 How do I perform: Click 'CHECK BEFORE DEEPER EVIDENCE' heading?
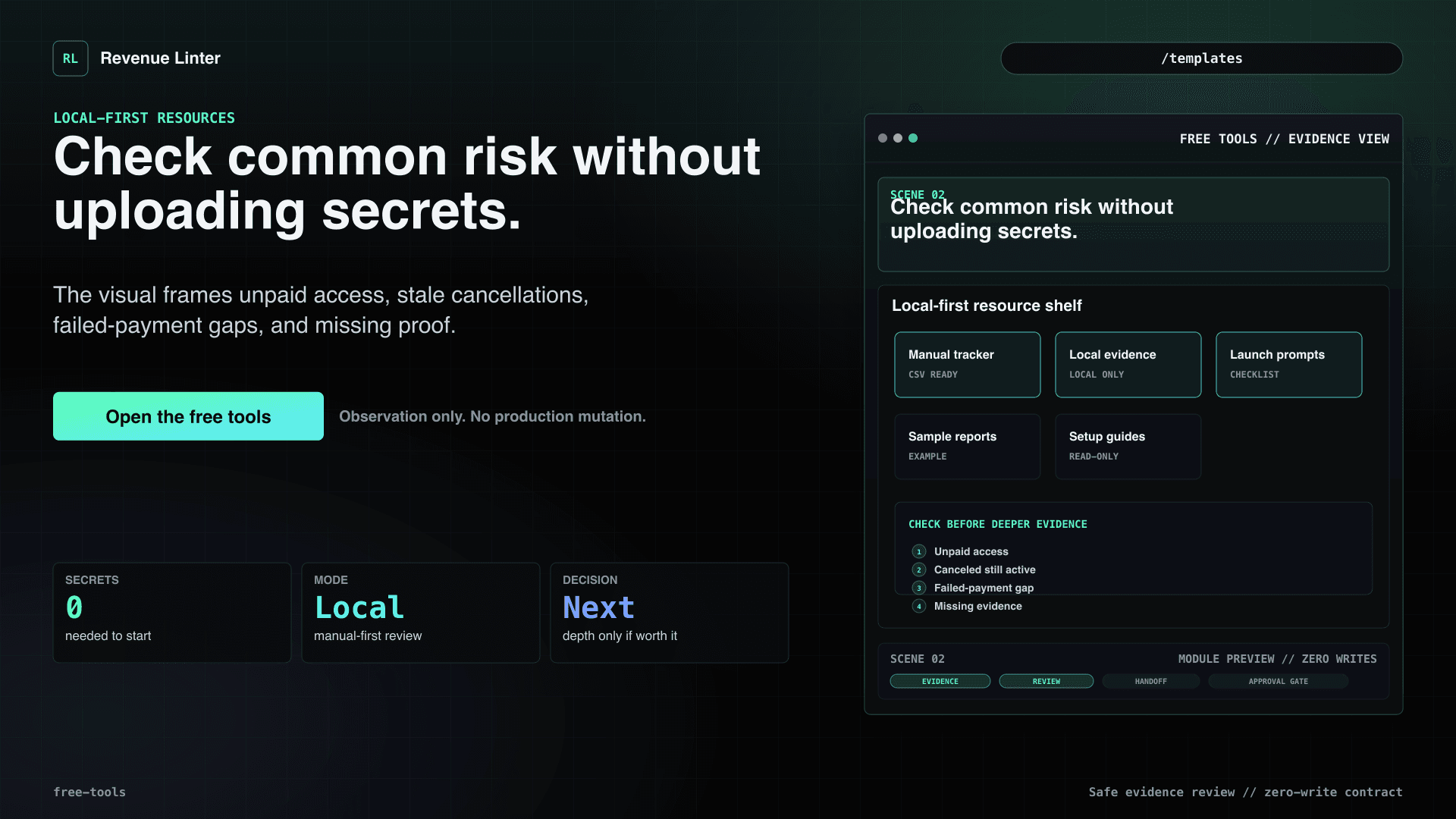coord(998,524)
